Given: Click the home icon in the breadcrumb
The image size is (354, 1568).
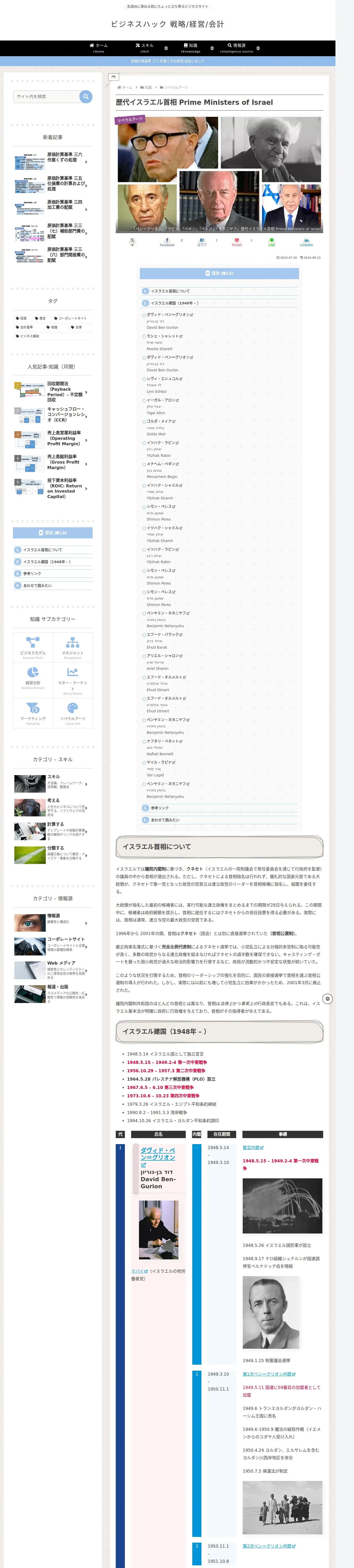Looking at the screenshot, I should (119, 88).
